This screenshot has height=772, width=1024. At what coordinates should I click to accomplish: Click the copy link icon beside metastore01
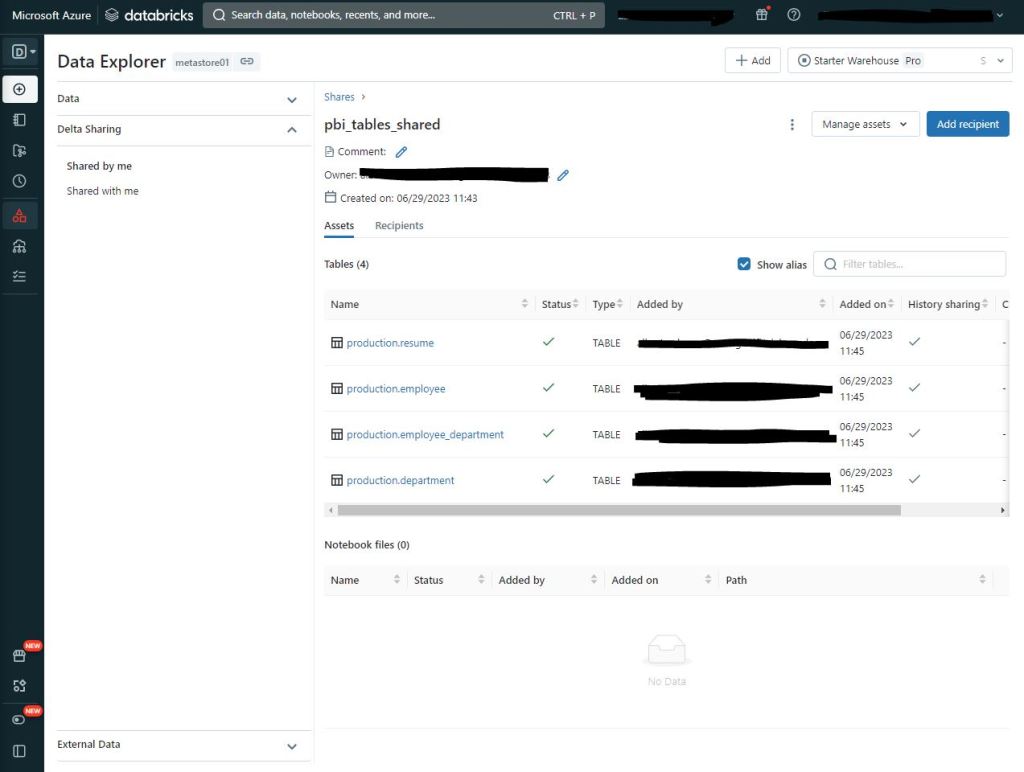(x=247, y=62)
